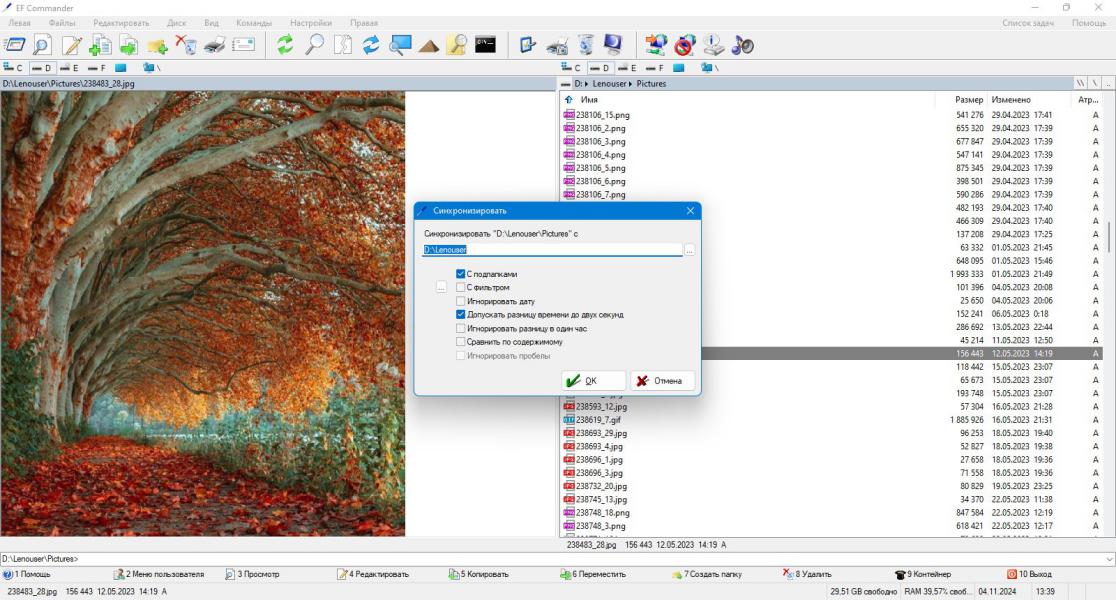Click the recycle bin toolbar icon
This screenshot has height=600, width=1116.
(x=586, y=45)
